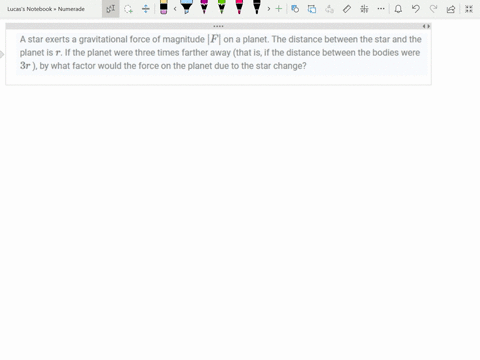The width and height of the screenshot is (480, 360).
Task: Open the Math ink tool
Action: (x=364, y=9)
